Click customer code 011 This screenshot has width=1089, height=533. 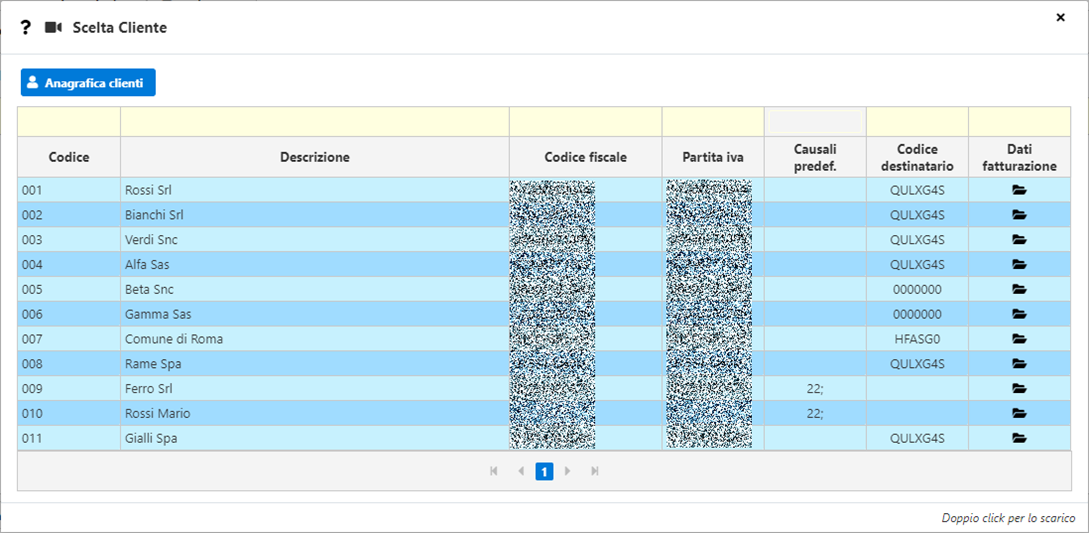tap(32, 438)
